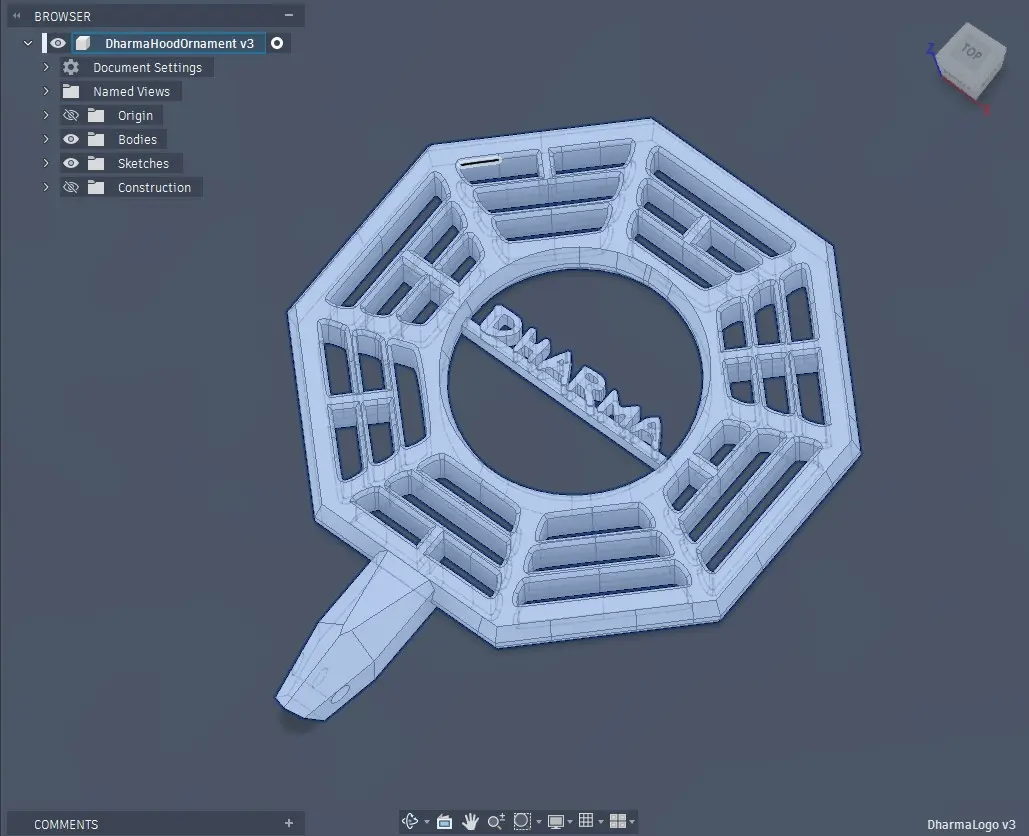Hide the Bodies folder
Image resolution: width=1029 pixels, height=836 pixels.
(71, 139)
